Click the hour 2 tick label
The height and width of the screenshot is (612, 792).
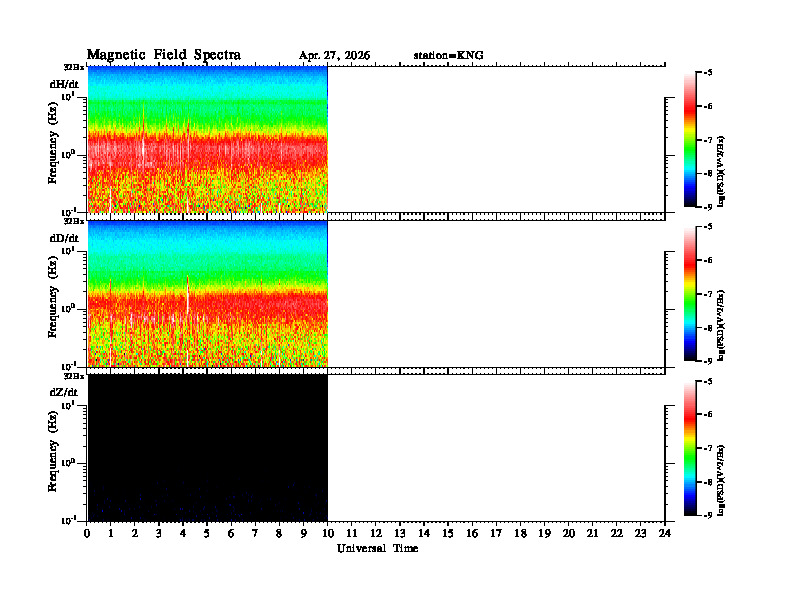(135, 534)
